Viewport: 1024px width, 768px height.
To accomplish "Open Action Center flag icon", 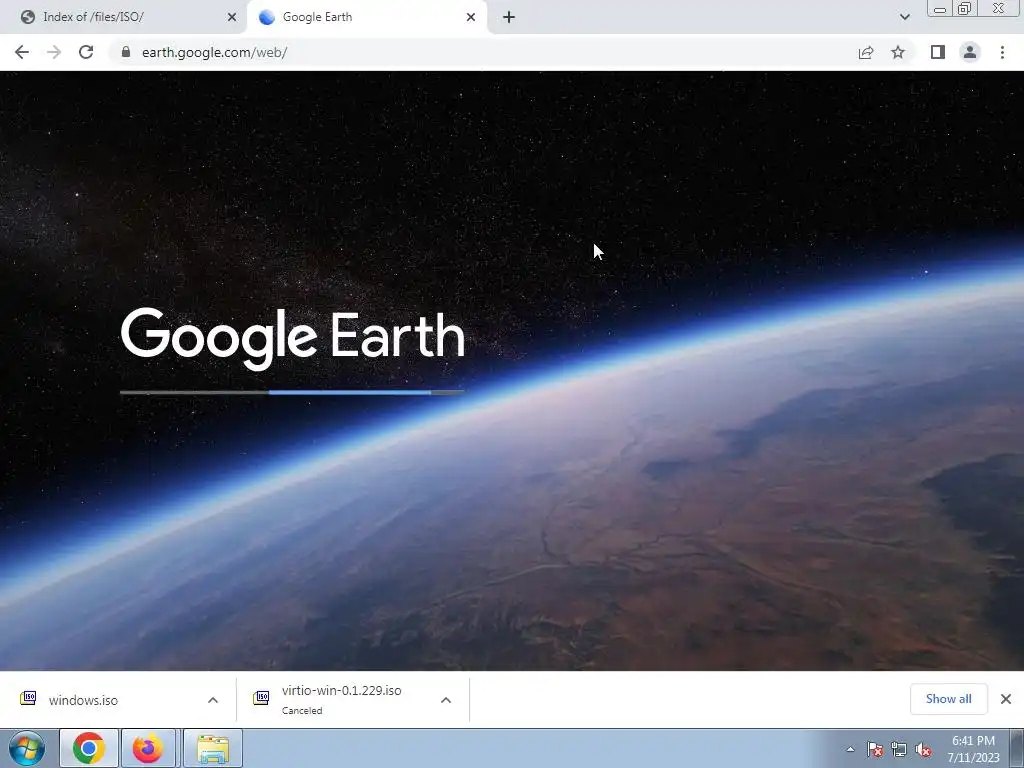I will tap(875, 749).
